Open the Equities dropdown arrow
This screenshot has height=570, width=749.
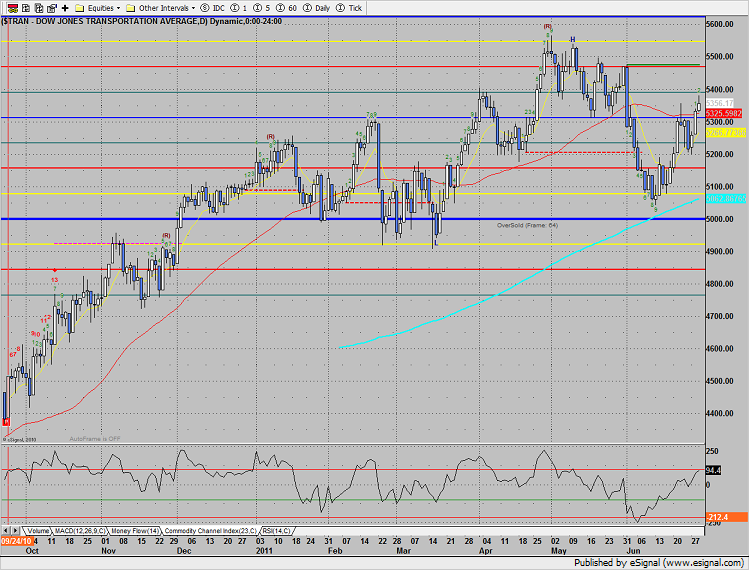[x=118, y=8]
